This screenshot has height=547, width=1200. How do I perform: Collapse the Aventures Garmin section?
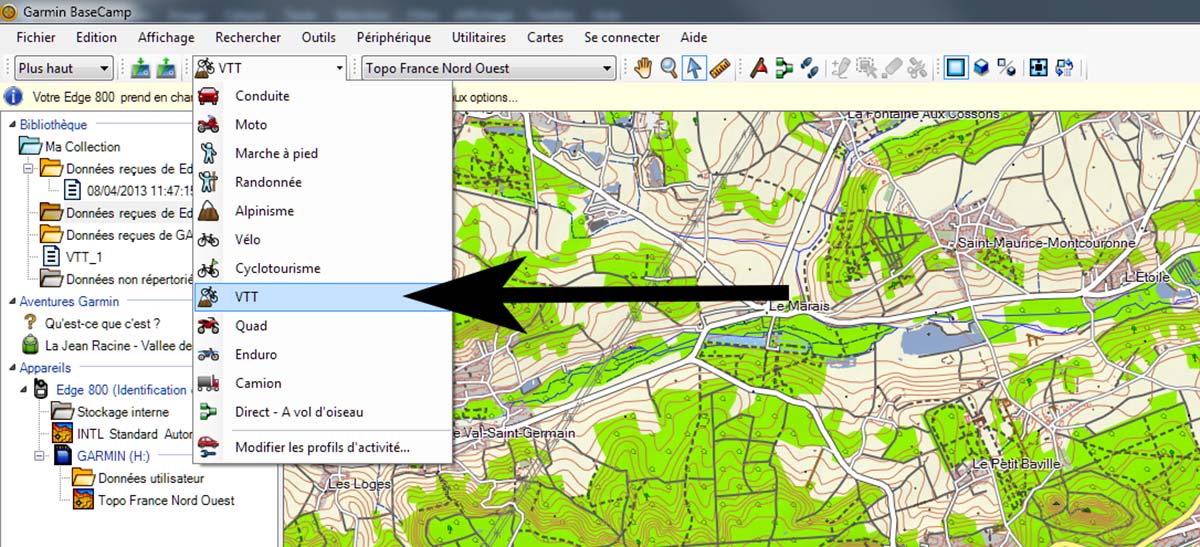coord(11,301)
